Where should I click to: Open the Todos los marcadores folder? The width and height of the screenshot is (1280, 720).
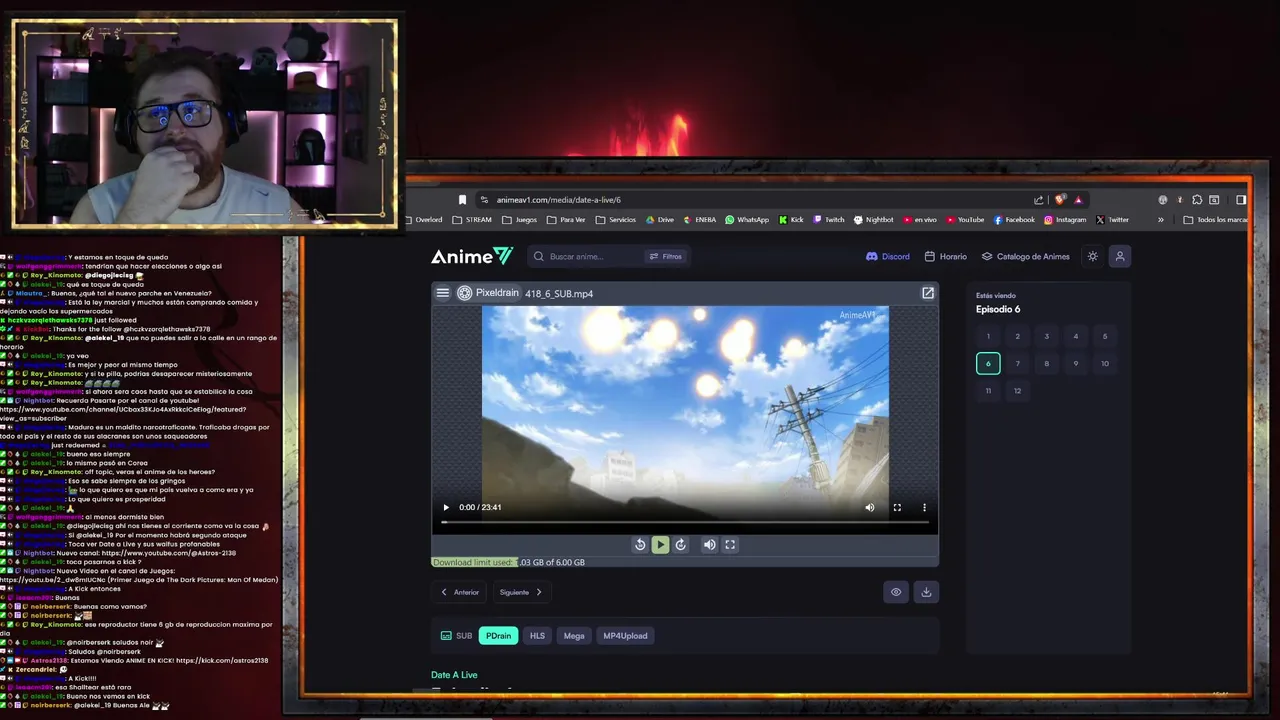click(1215, 220)
